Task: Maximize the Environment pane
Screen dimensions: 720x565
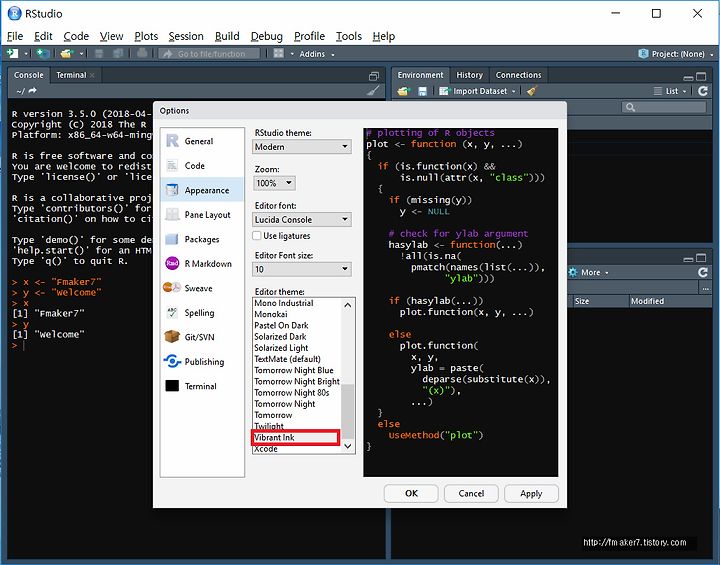Action: pos(701,76)
